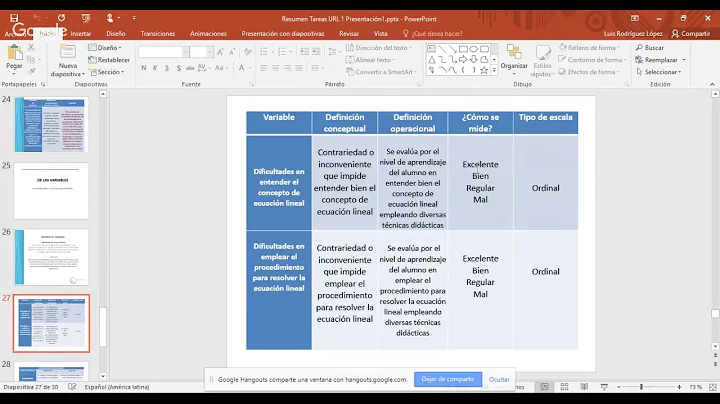The image size is (720, 404).
Task: Toggle center text alignment button
Action: [x=276, y=68]
